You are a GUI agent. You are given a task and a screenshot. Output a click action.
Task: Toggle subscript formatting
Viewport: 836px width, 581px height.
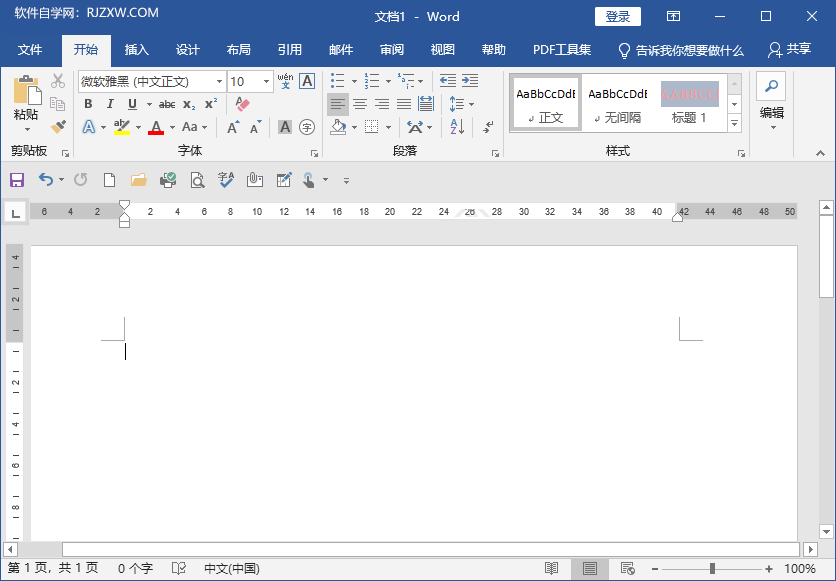[189, 104]
